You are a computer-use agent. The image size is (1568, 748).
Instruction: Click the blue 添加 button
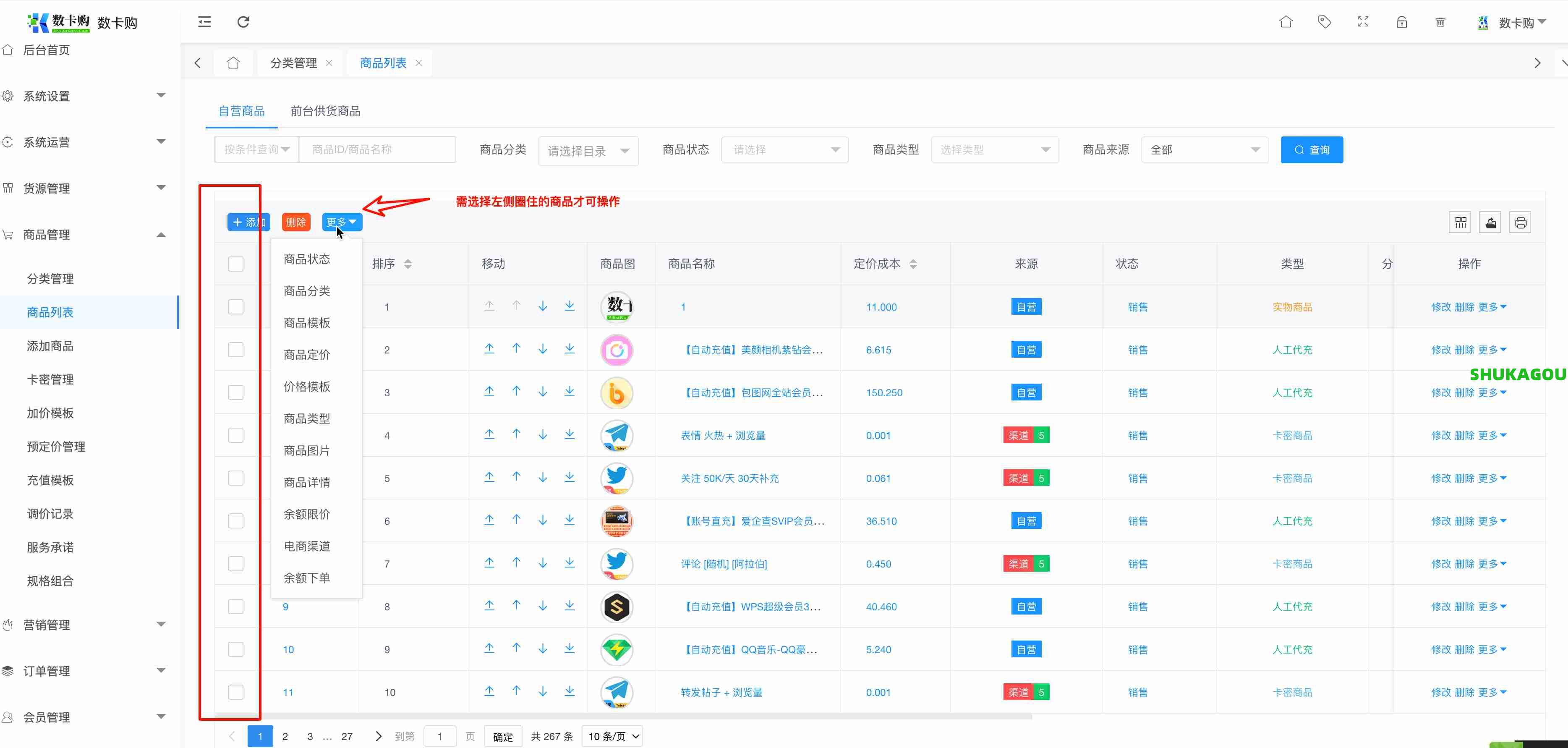tap(248, 222)
